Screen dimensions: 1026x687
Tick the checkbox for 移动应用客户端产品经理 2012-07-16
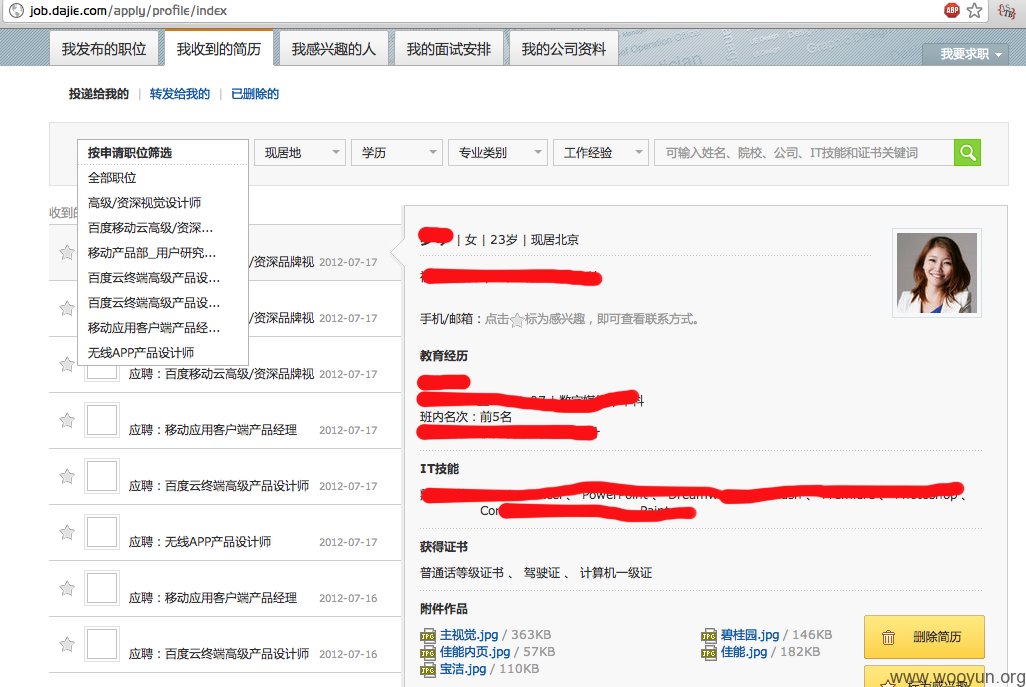tap(102, 588)
